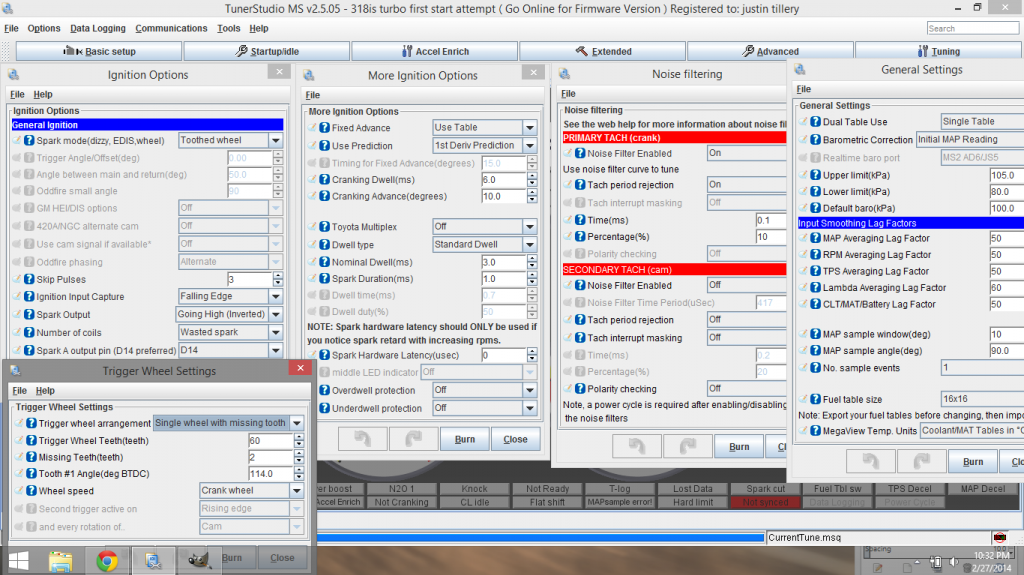Open Google Chrome from the taskbar

pyautogui.click(x=106, y=561)
